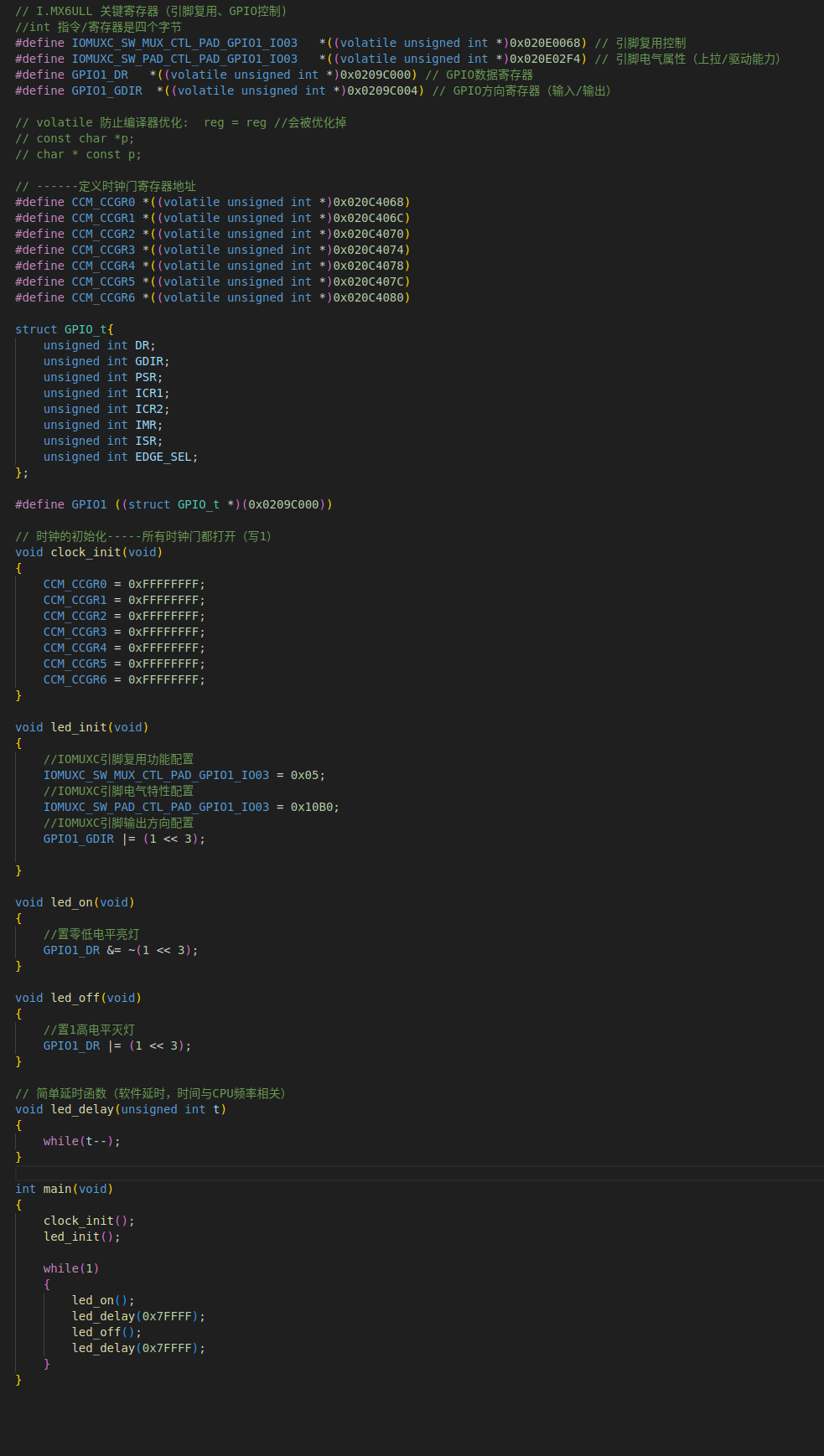
Task: Click the comment '//置零低电平亮灯'
Action: tap(91, 934)
